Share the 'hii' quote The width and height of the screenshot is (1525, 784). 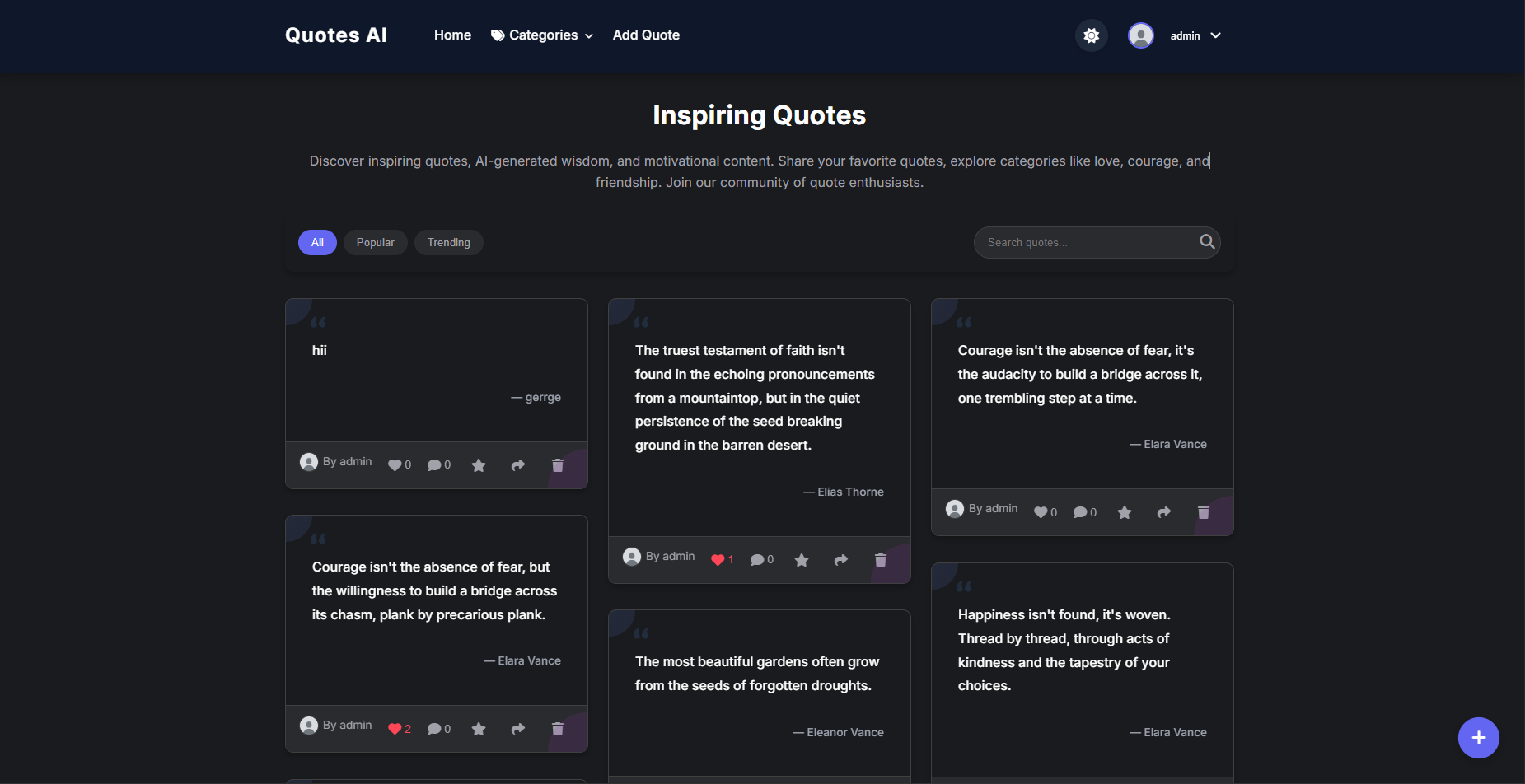[518, 465]
